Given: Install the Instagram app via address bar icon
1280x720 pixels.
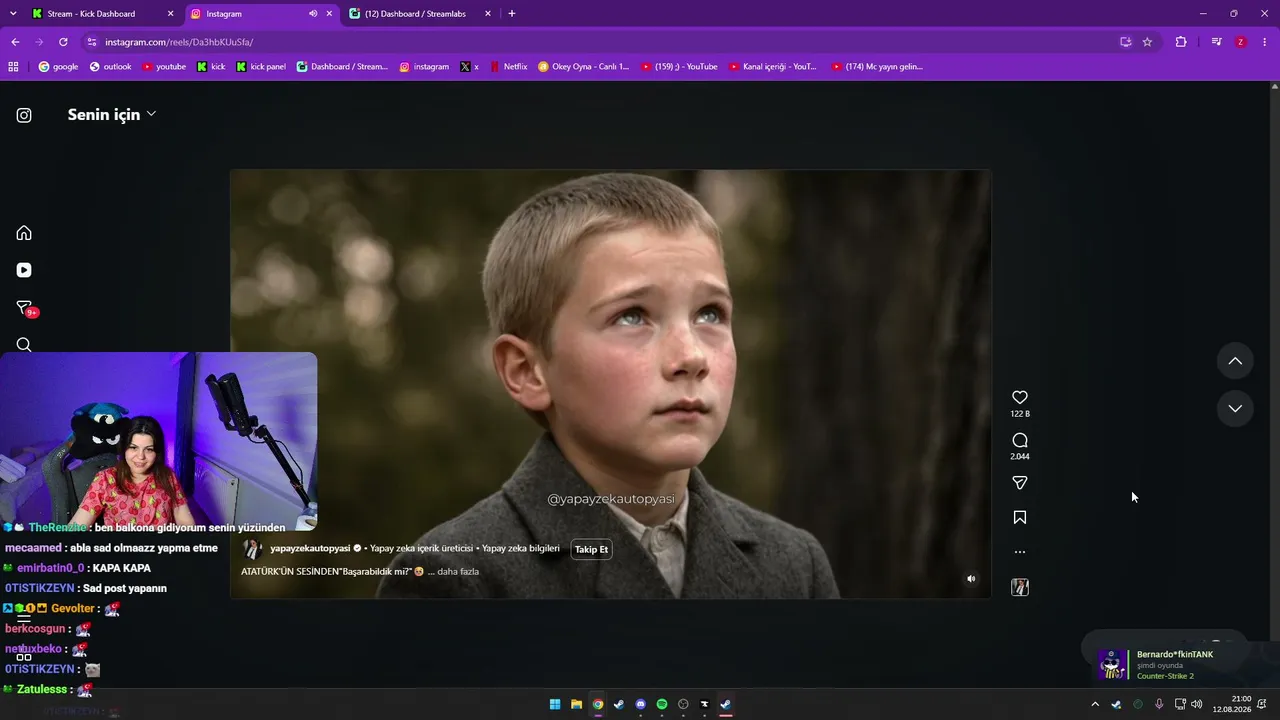Looking at the screenshot, I should tap(1125, 42).
